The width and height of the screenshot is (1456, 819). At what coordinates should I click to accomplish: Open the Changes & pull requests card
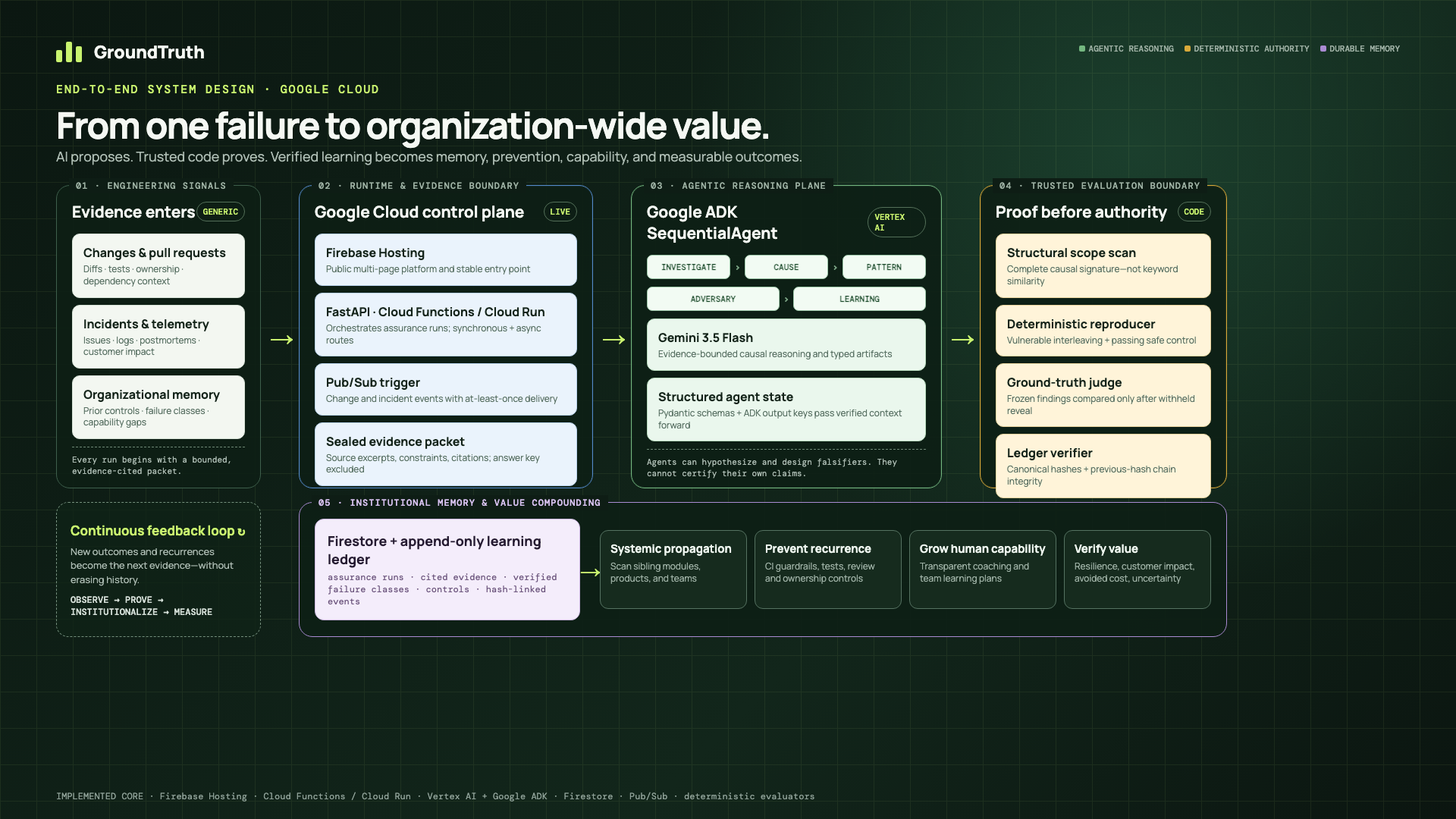(158, 265)
